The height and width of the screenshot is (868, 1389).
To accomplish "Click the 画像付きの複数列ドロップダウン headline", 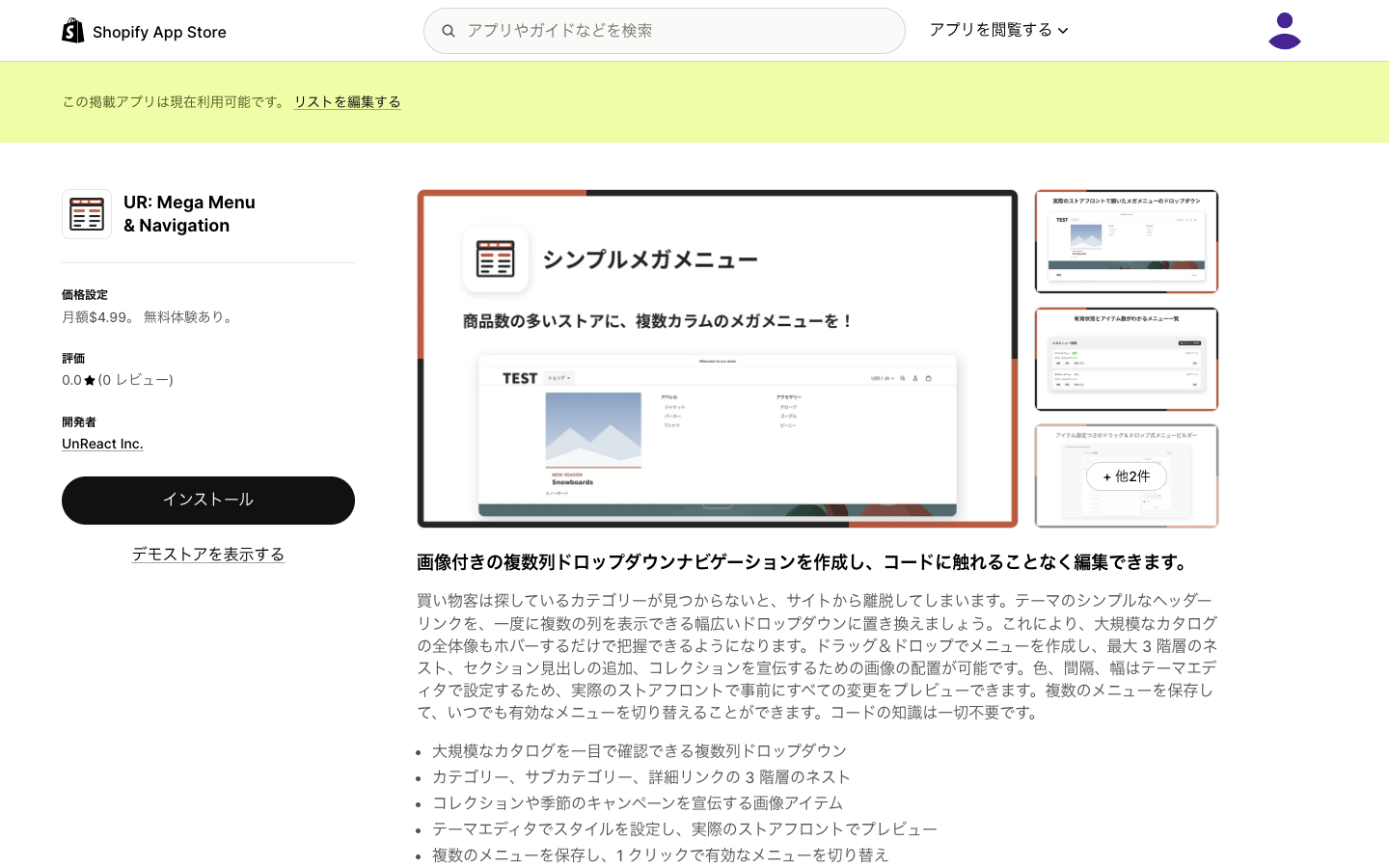I will pyautogui.click(x=803, y=562).
